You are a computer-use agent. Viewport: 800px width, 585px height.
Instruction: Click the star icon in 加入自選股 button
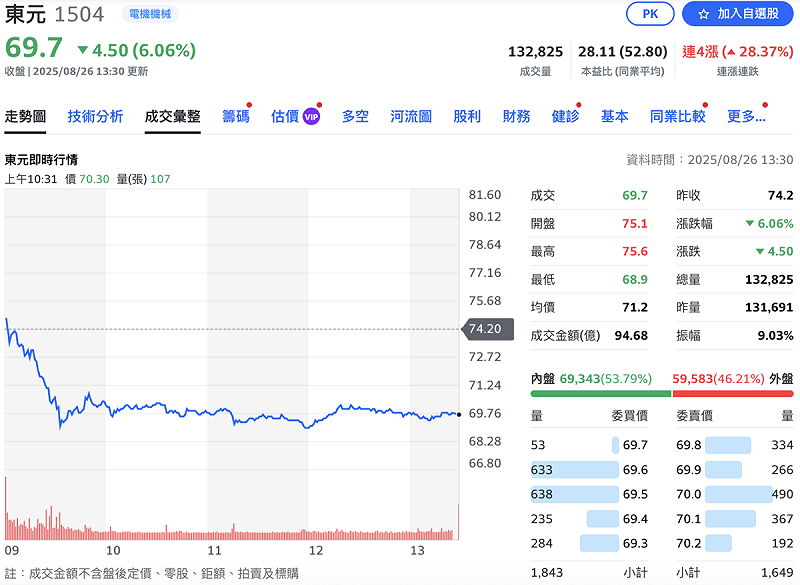pos(704,14)
